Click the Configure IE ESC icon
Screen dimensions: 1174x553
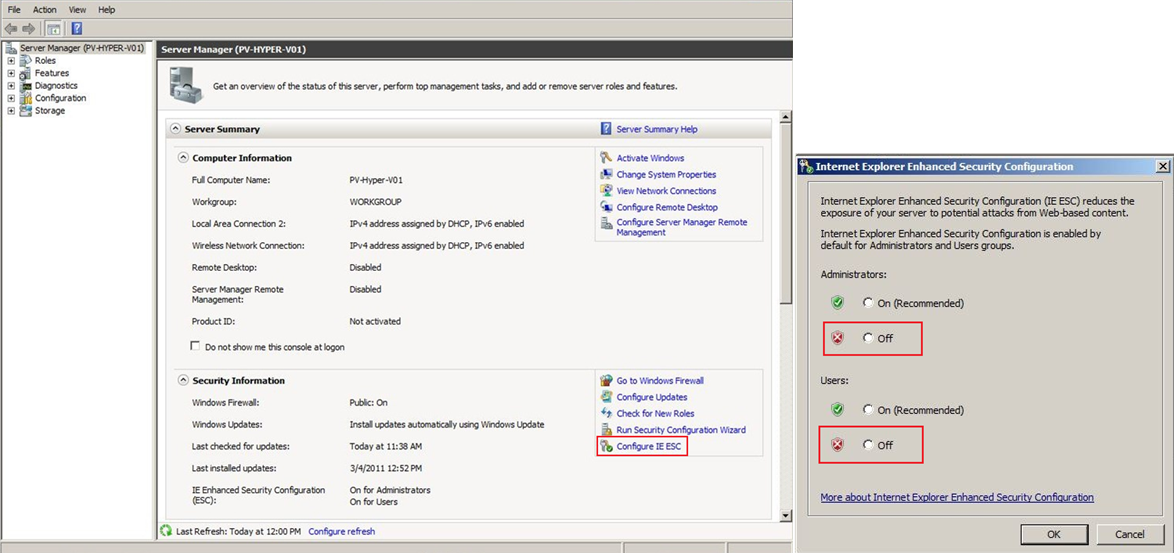pyautogui.click(x=606, y=446)
